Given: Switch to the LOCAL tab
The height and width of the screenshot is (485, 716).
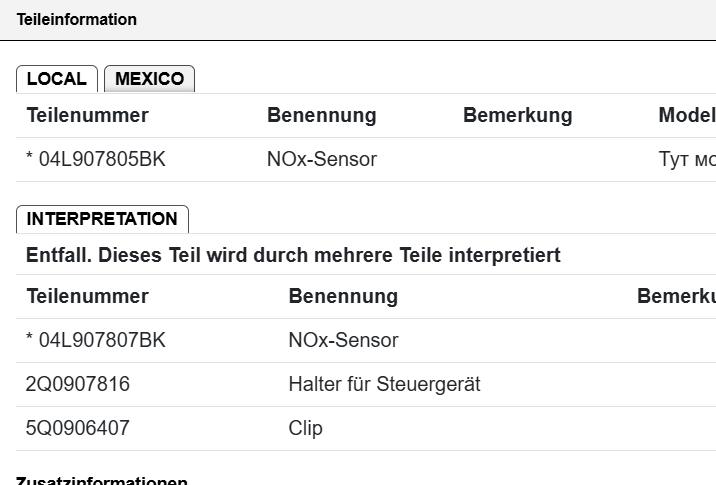Looking at the screenshot, I should [x=57, y=79].
